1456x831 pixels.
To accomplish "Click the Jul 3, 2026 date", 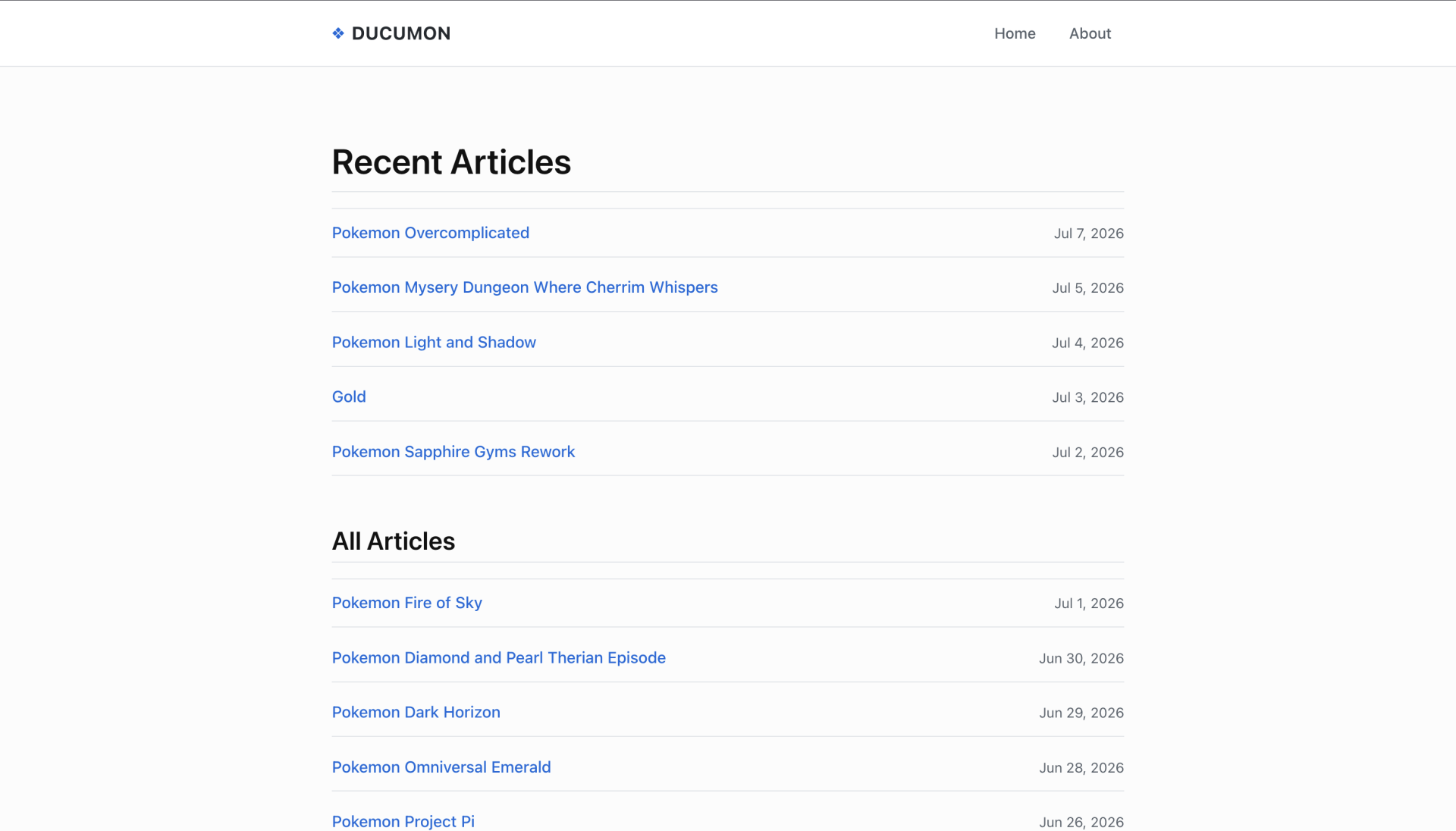I will pyautogui.click(x=1088, y=397).
